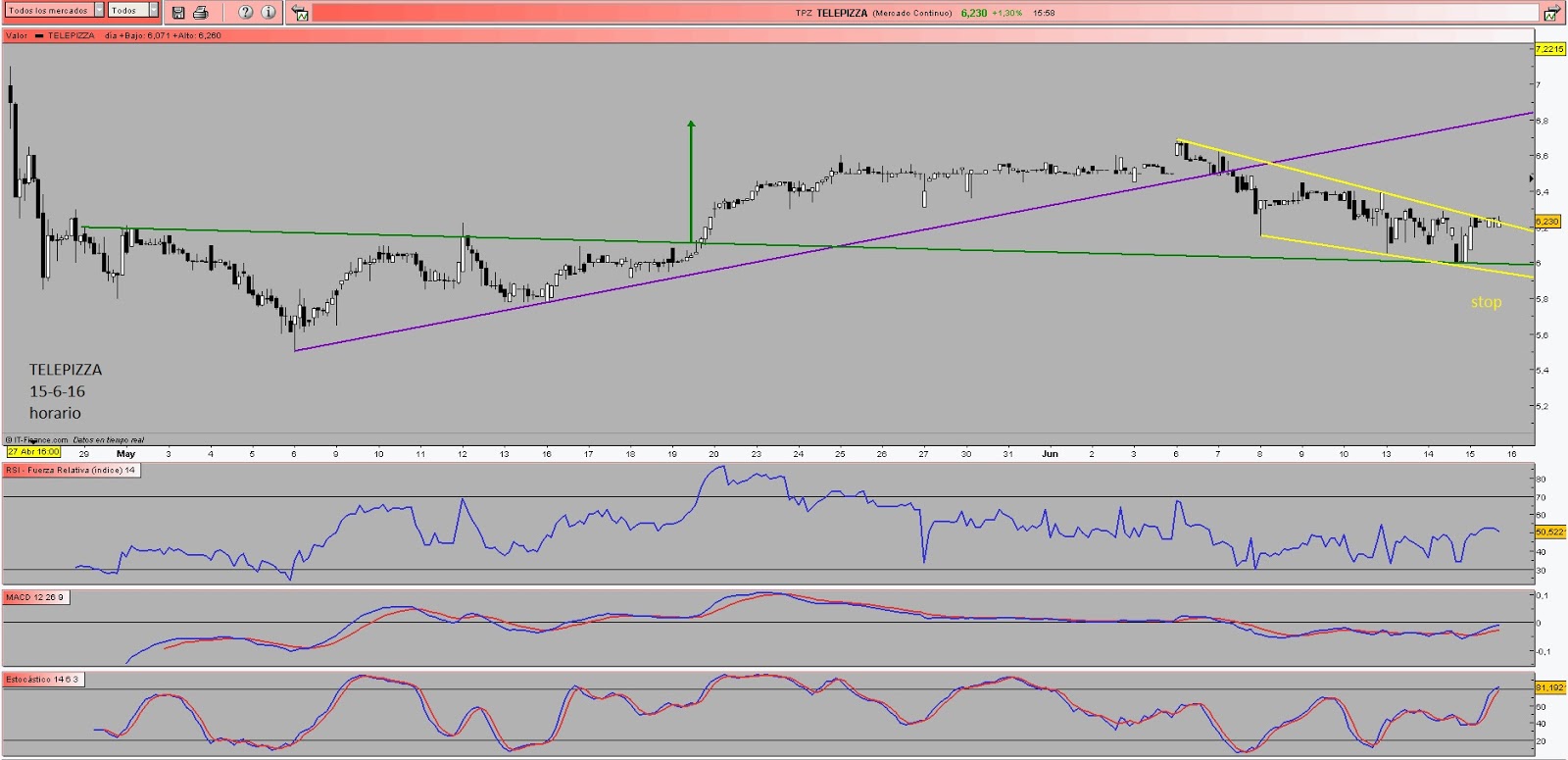Click the 15:58 time in header

point(1044,14)
